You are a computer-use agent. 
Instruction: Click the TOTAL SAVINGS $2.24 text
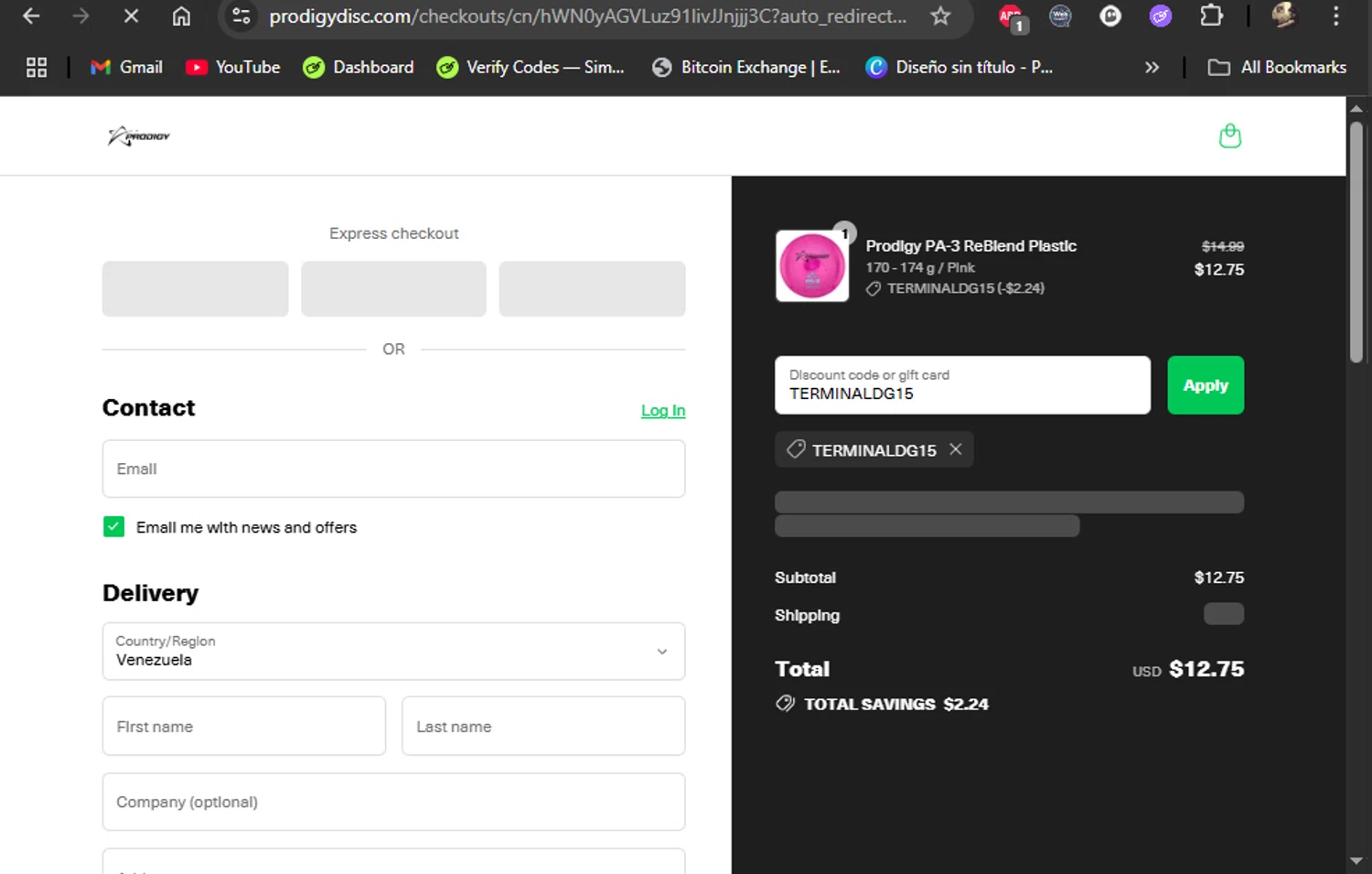(896, 704)
